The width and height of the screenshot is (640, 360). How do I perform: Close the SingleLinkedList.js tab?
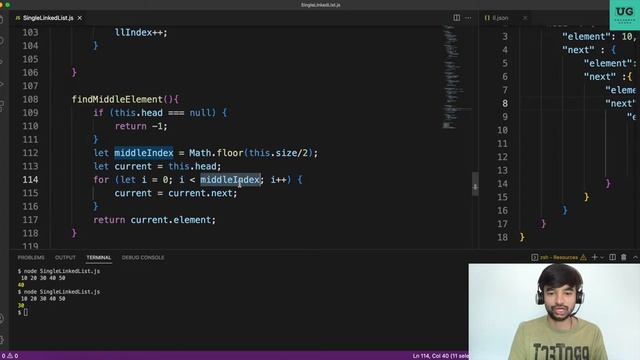[80, 18]
